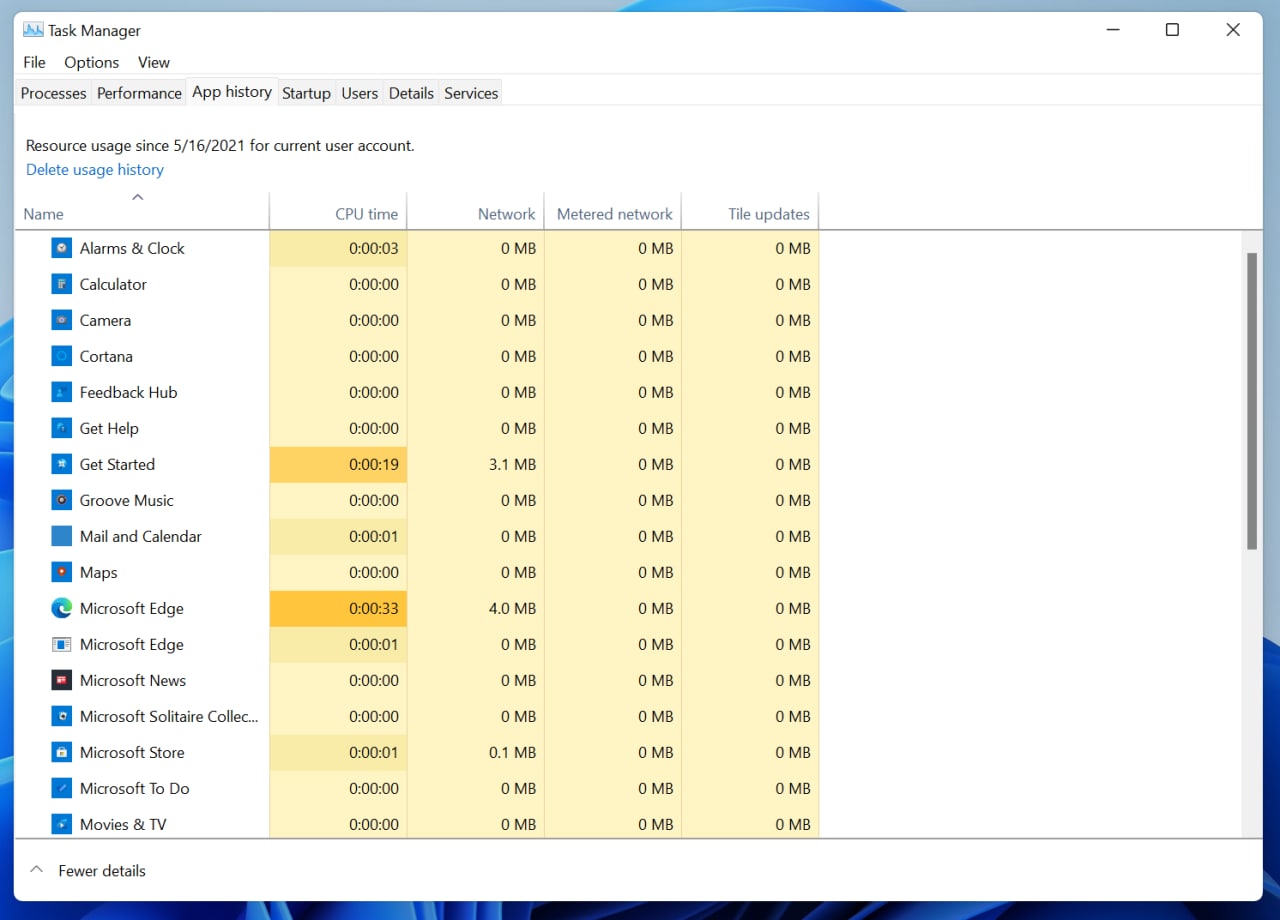Click the Alarms & Clock app icon
This screenshot has height=920, width=1280.
pos(62,248)
